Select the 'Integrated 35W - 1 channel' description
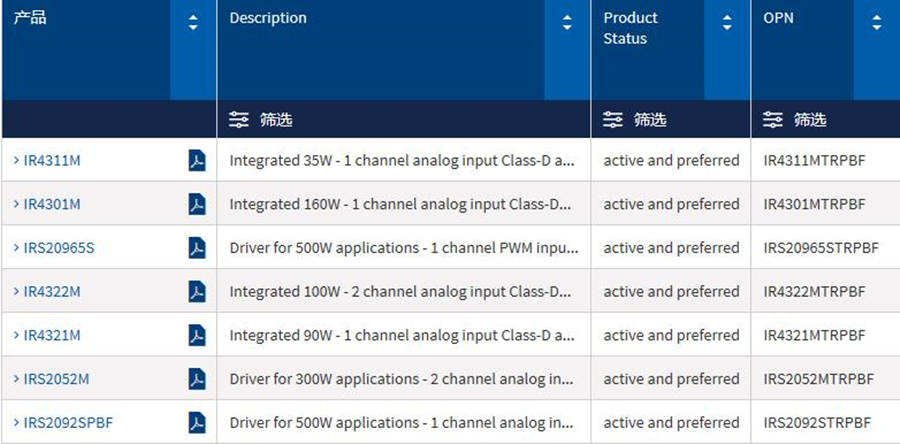Screen dimensions: 900x444 point(402,161)
